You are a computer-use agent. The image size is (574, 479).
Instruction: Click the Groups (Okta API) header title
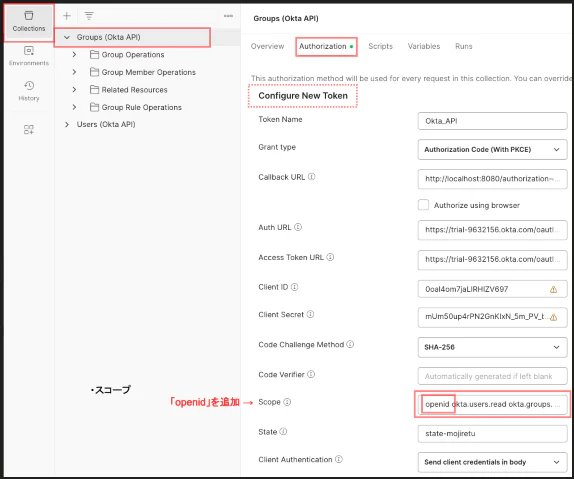(x=286, y=18)
